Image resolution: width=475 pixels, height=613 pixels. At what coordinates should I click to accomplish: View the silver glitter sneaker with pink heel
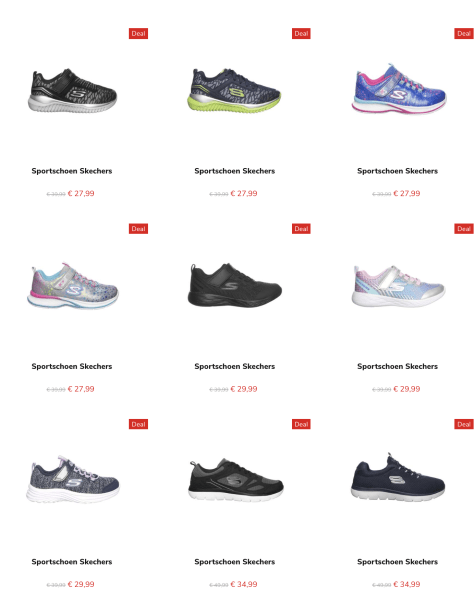pyautogui.click(x=73, y=286)
